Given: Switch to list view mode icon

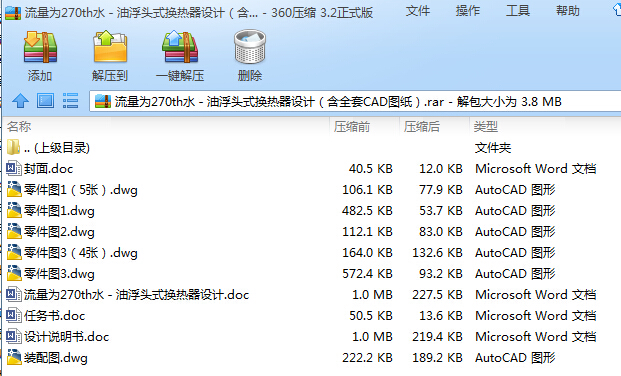Looking at the screenshot, I should point(70,101).
